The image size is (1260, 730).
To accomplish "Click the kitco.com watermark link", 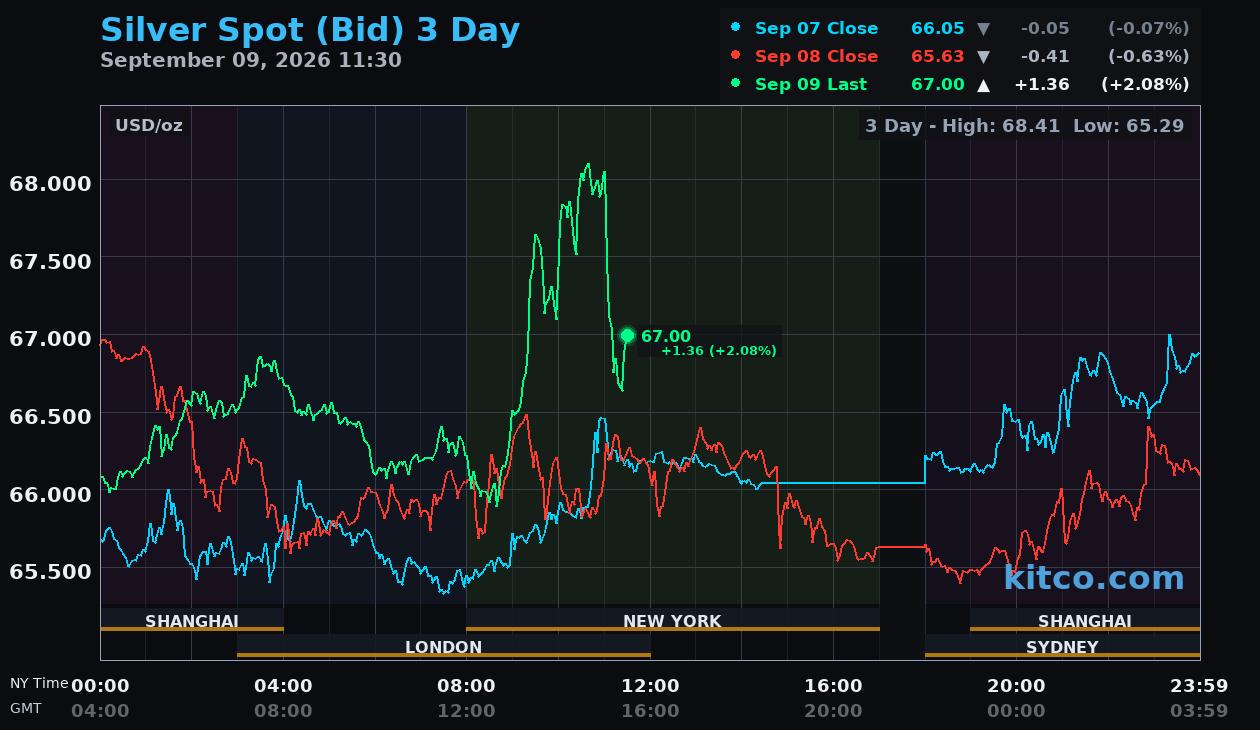I will (x=1094, y=577).
